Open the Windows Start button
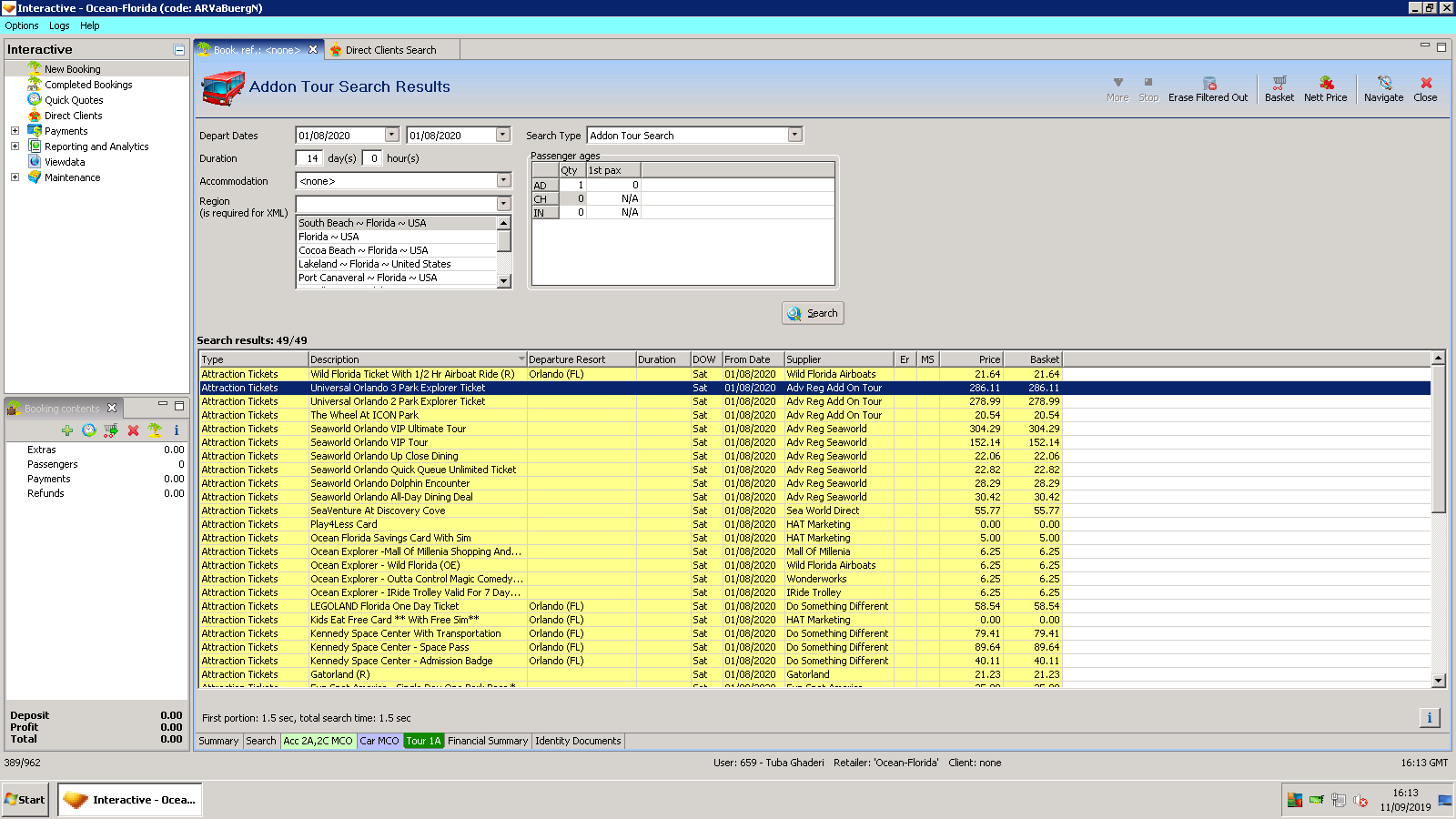 25,800
